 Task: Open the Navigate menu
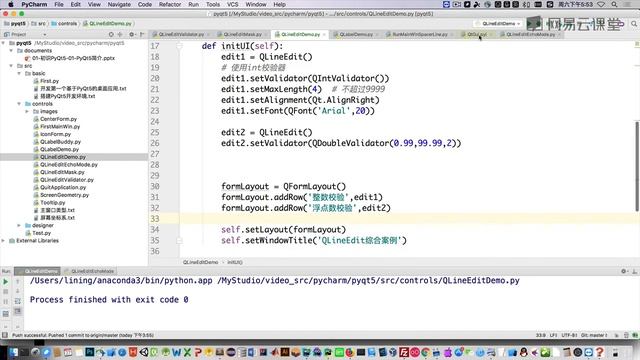pos(119,4)
